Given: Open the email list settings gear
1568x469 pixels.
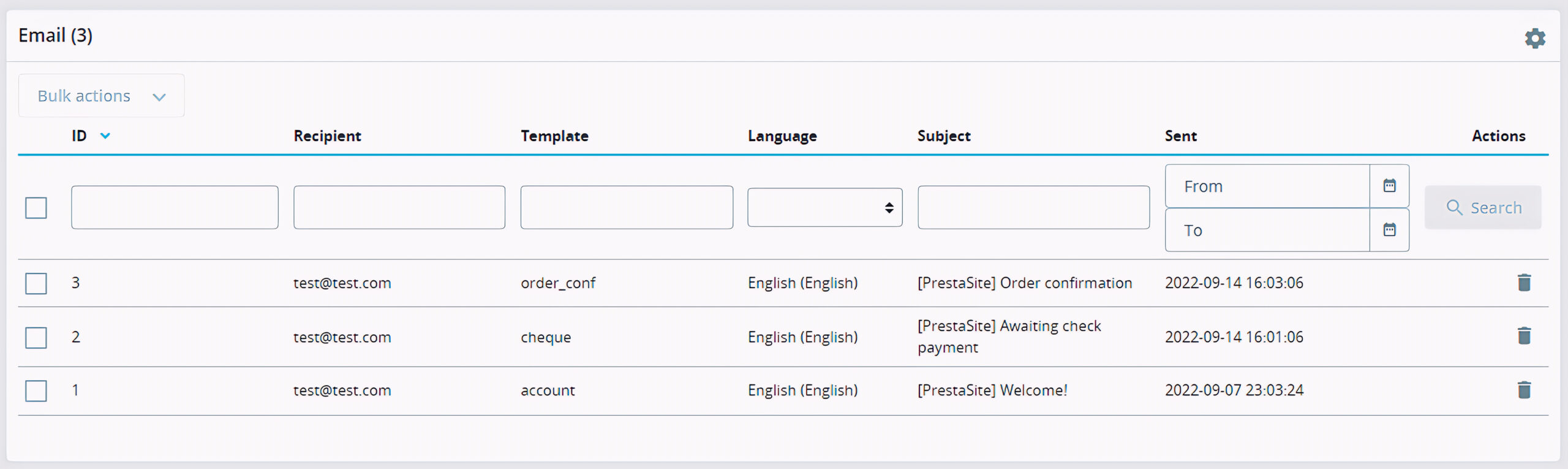Looking at the screenshot, I should point(1534,38).
